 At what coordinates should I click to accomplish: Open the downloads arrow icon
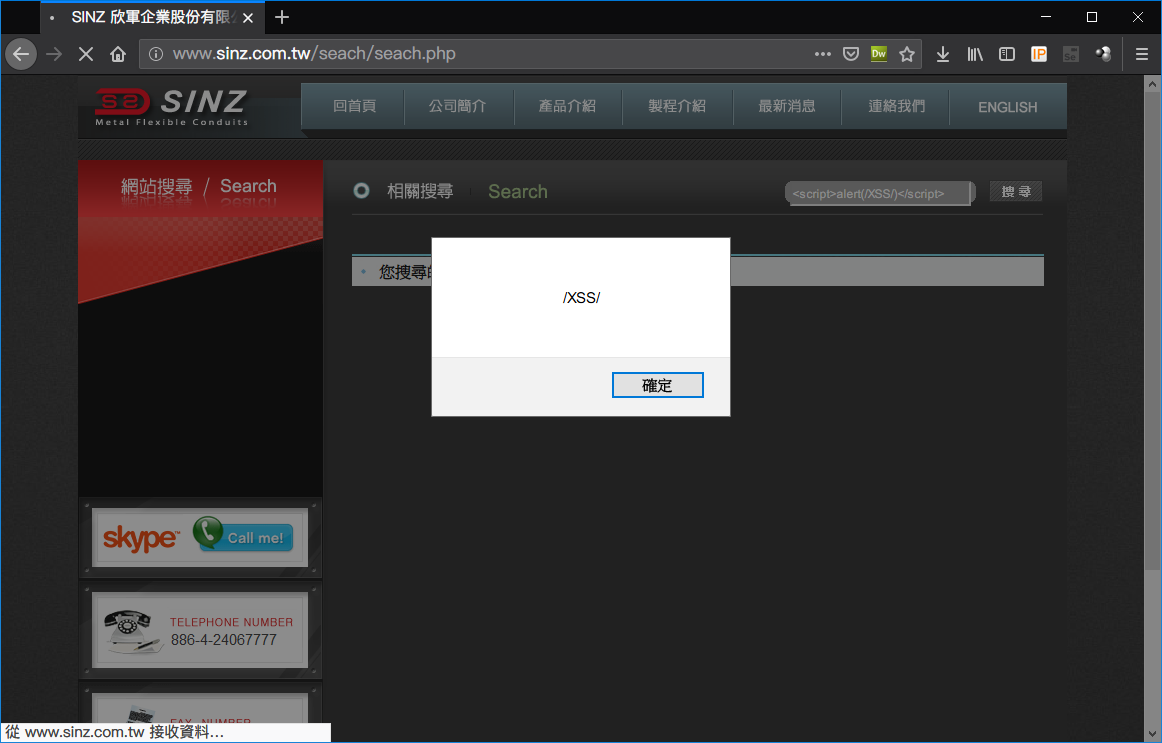pos(943,54)
